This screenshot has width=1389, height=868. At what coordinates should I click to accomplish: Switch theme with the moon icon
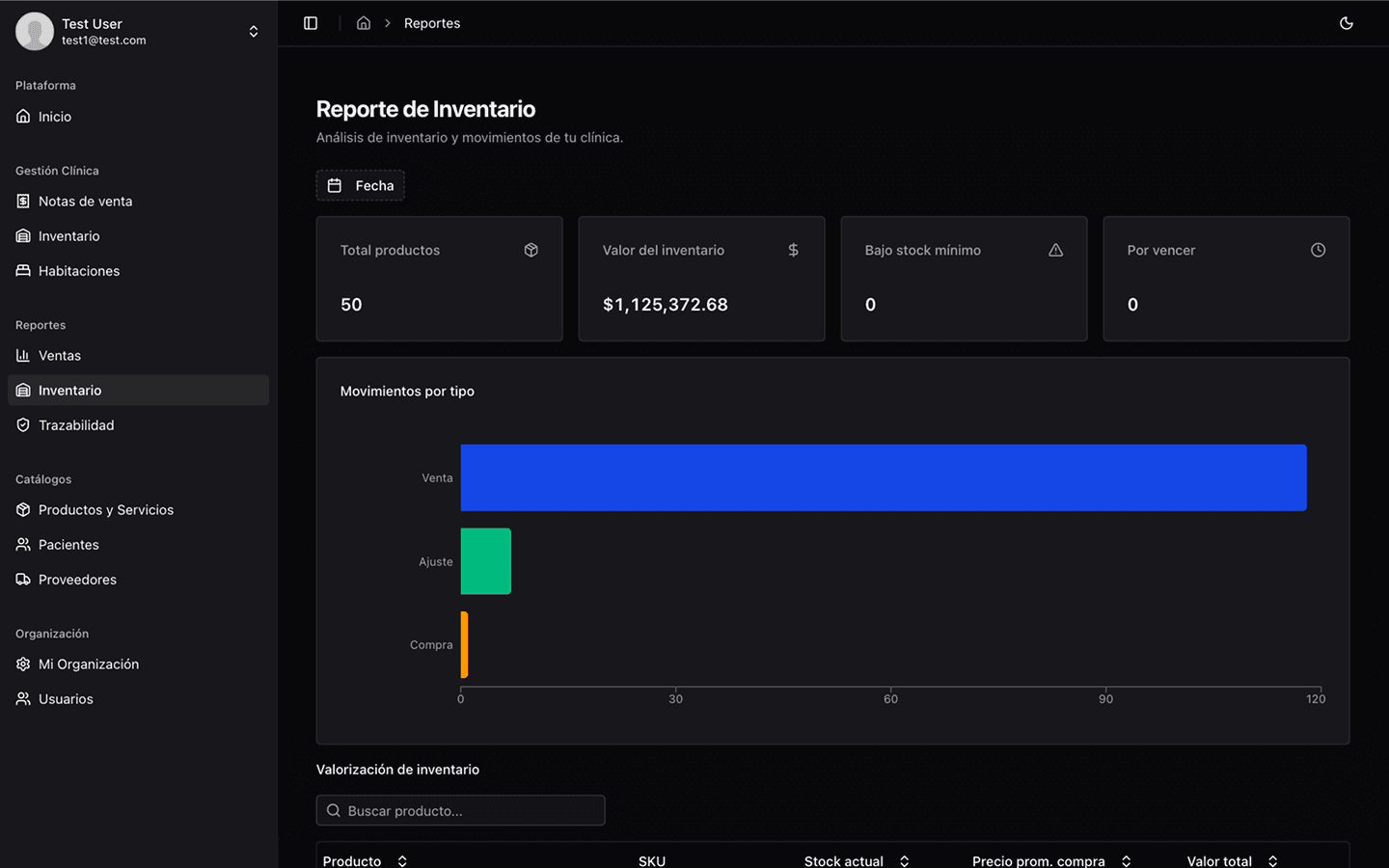1347,23
